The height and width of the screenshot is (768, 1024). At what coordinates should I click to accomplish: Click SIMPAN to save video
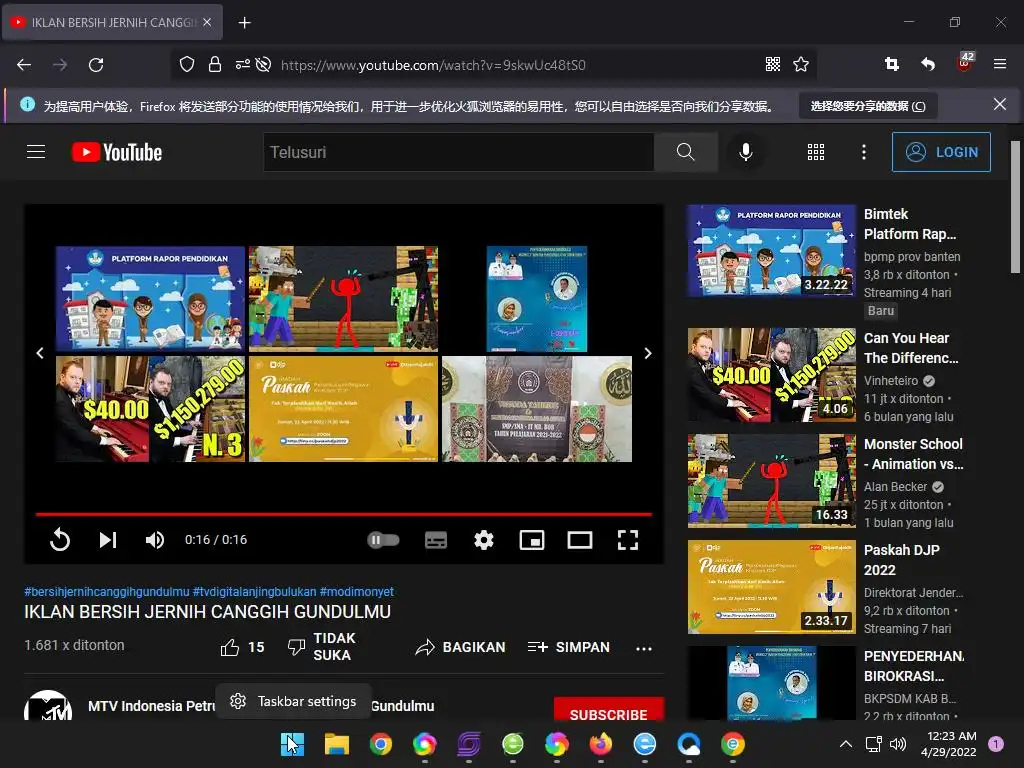click(x=569, y=647)
